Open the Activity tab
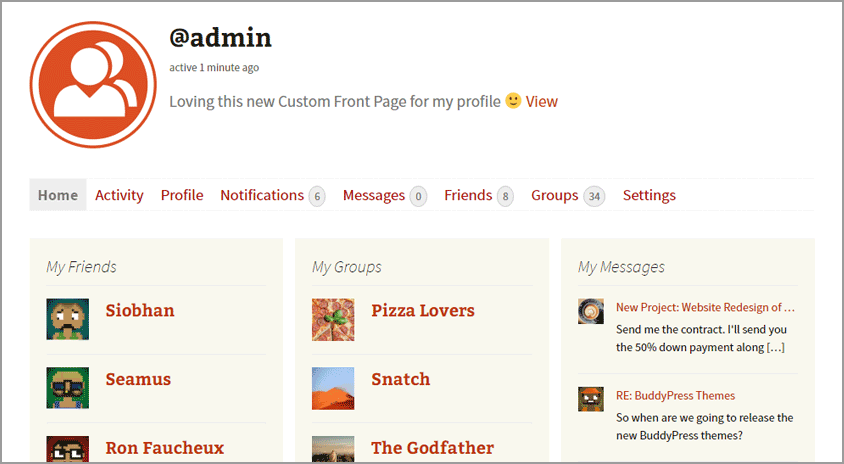 pos(119,195)
